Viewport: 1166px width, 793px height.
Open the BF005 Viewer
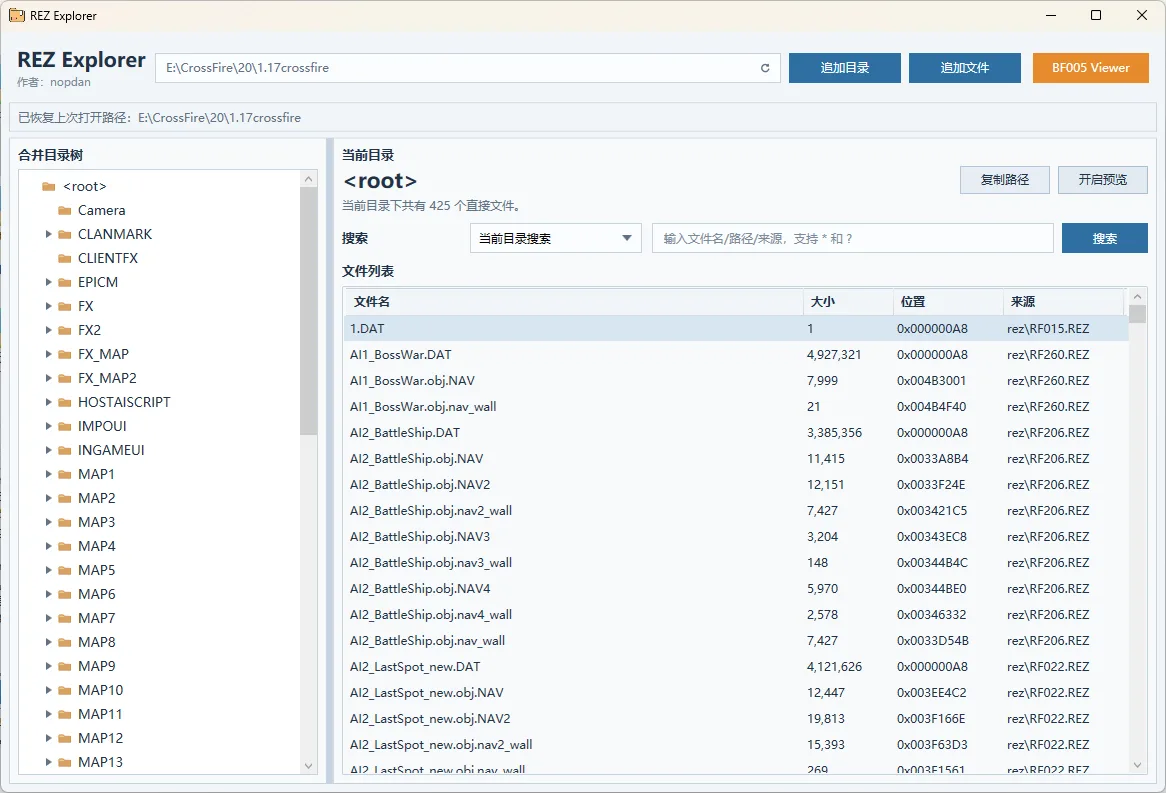(1090, 68)
